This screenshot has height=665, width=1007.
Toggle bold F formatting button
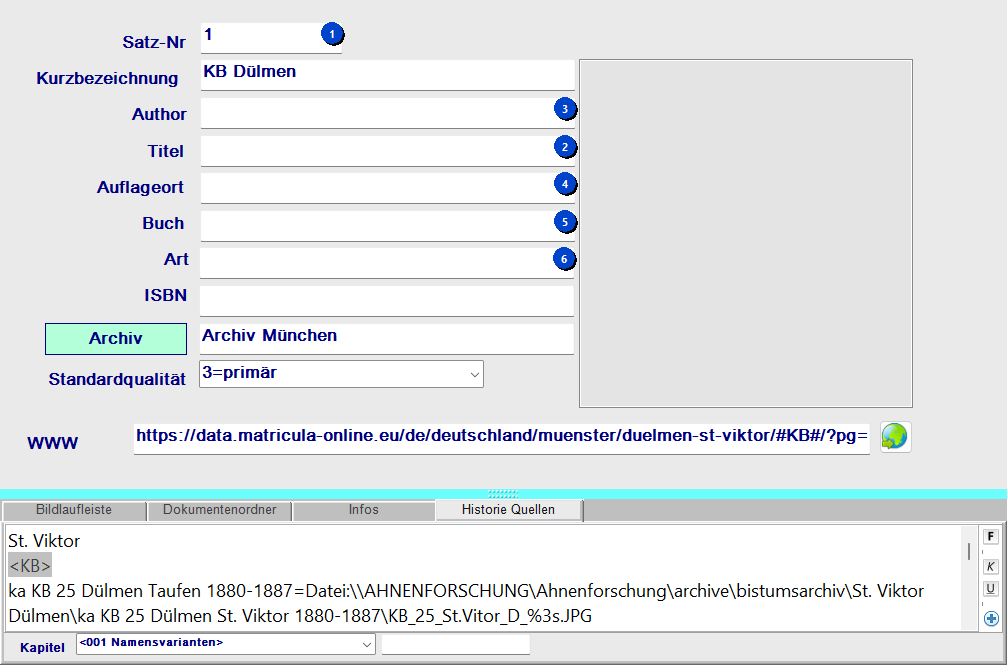(x=991, y=537)
